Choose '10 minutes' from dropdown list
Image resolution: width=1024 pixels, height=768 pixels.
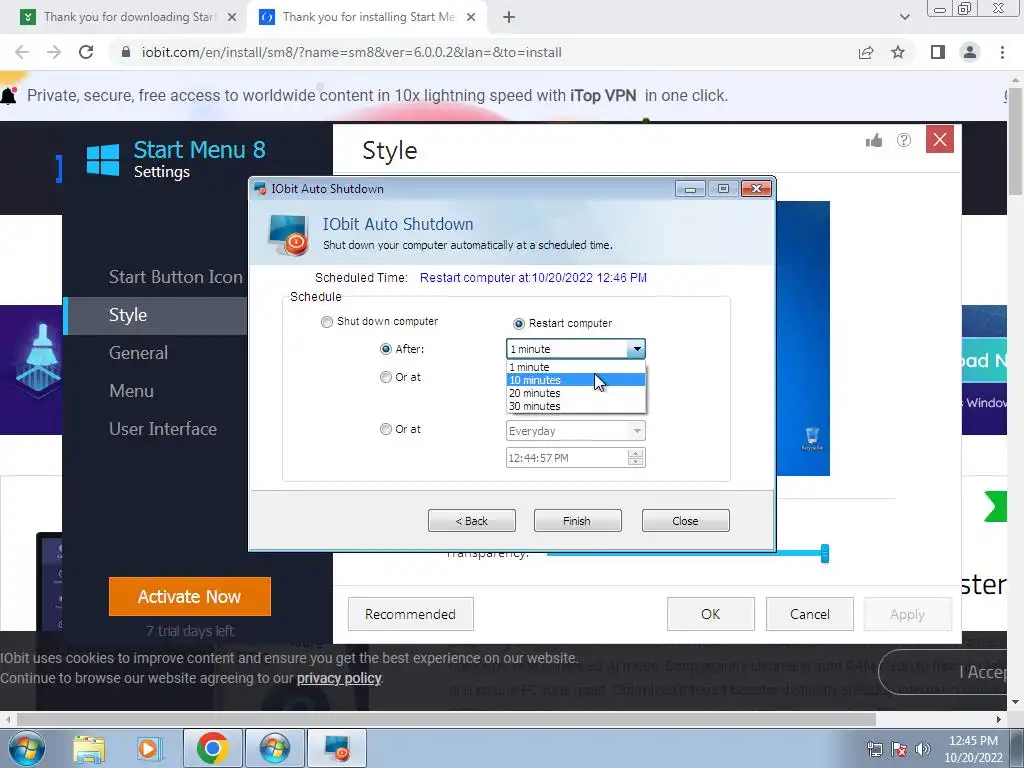click(x=576, y=380)
